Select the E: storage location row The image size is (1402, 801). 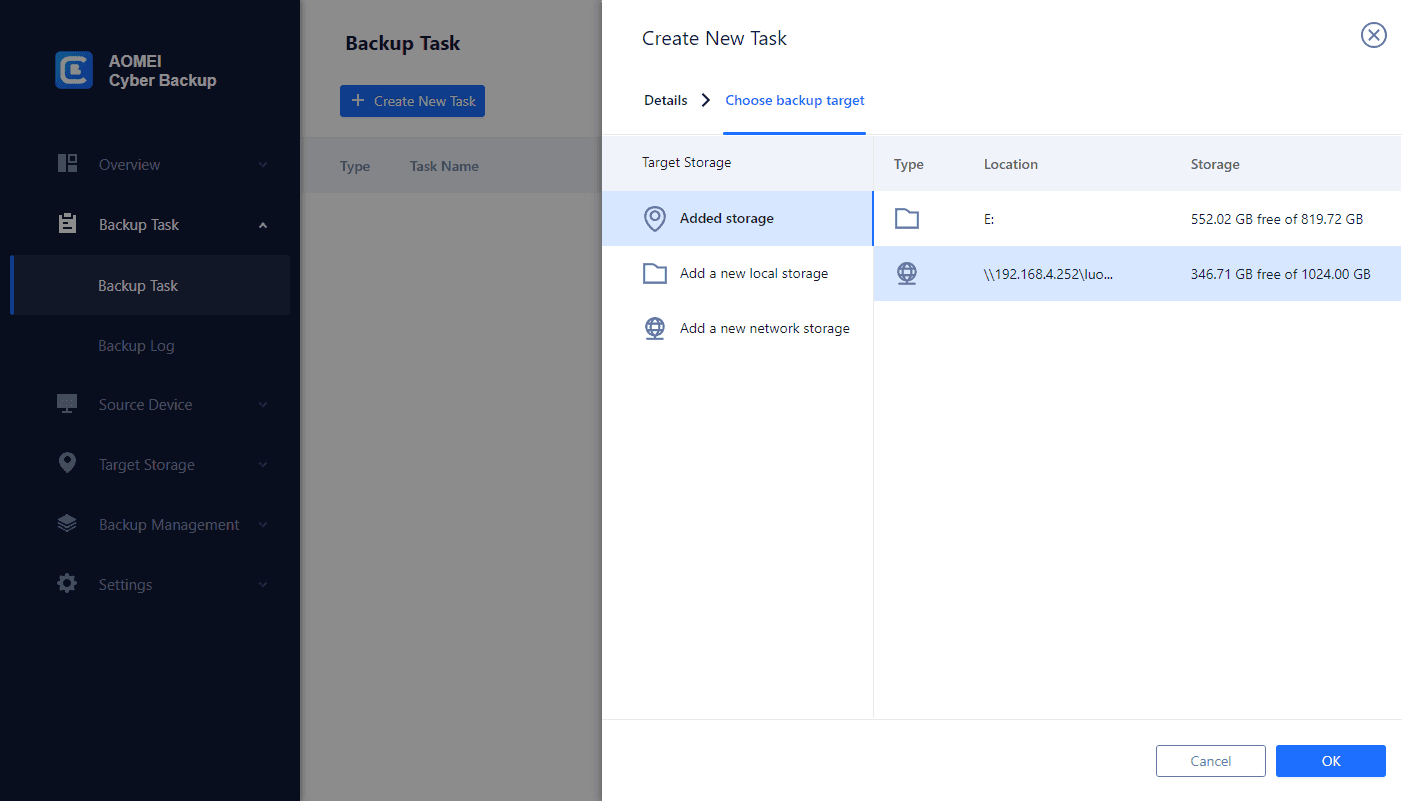pyautogui.click(x=1136, y=219)
